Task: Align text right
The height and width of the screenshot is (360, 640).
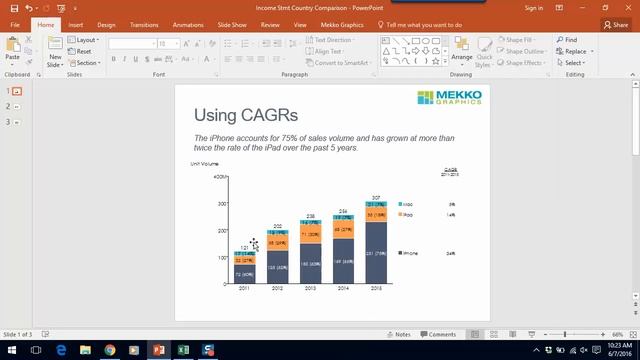Action: (250, 59)
